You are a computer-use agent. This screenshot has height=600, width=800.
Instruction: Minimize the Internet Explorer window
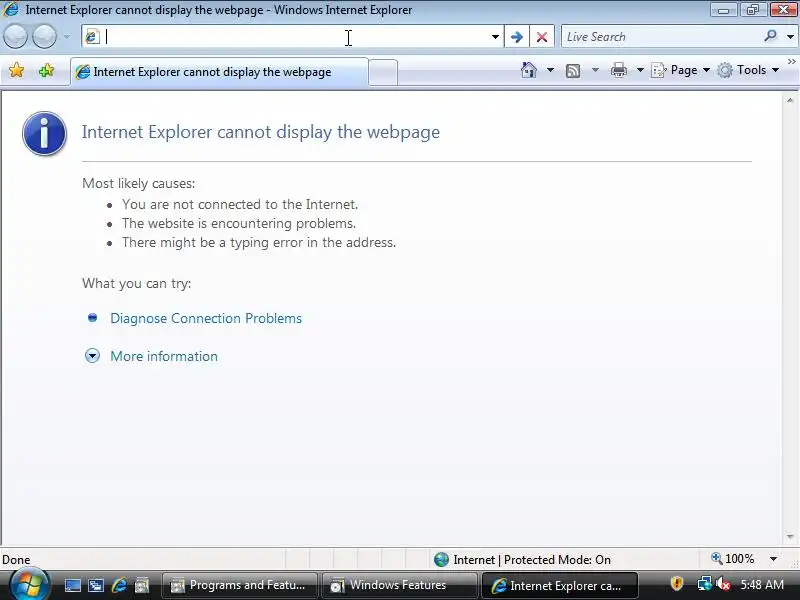coord(723,10)
